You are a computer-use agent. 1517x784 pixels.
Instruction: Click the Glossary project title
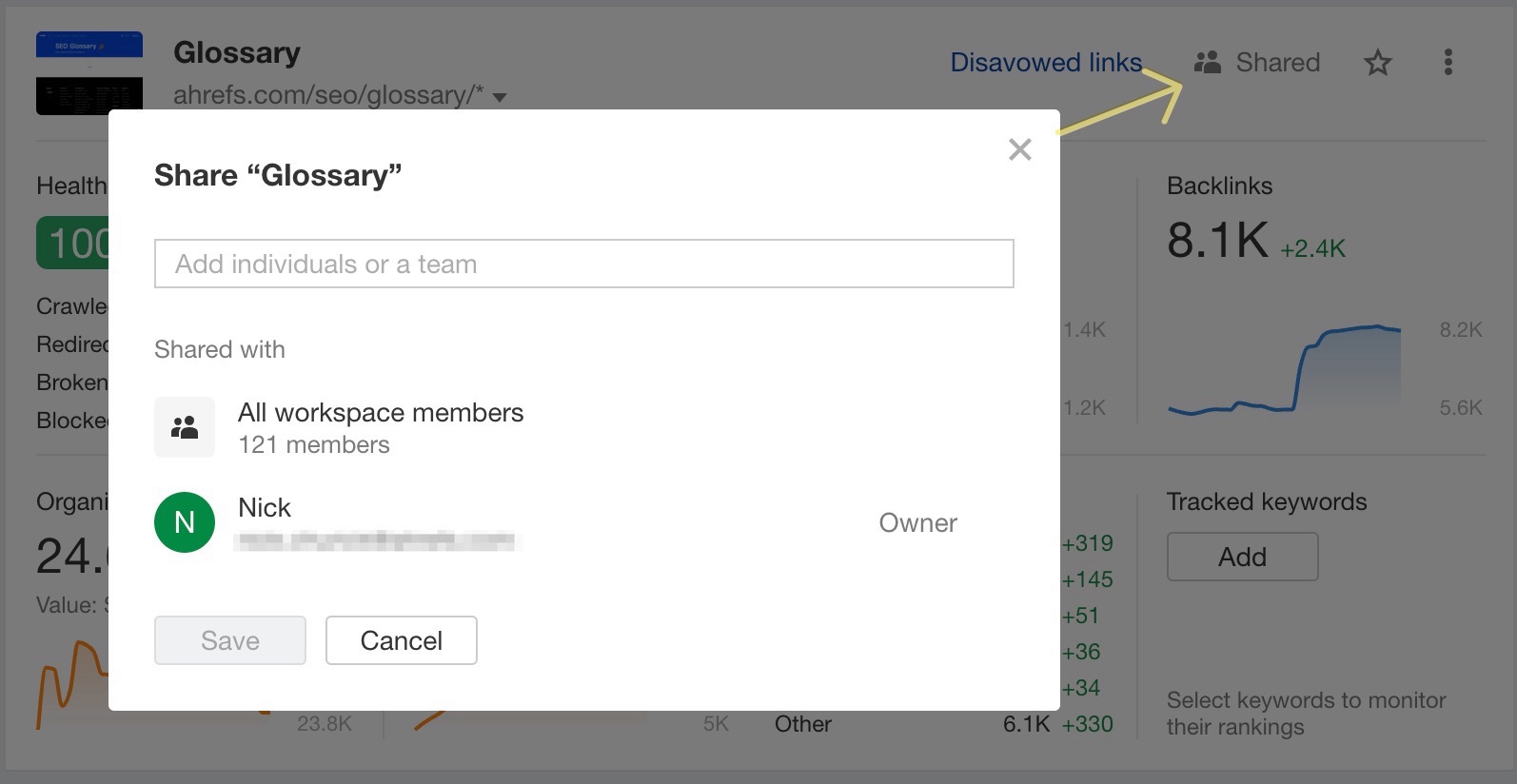click(236, 52)
